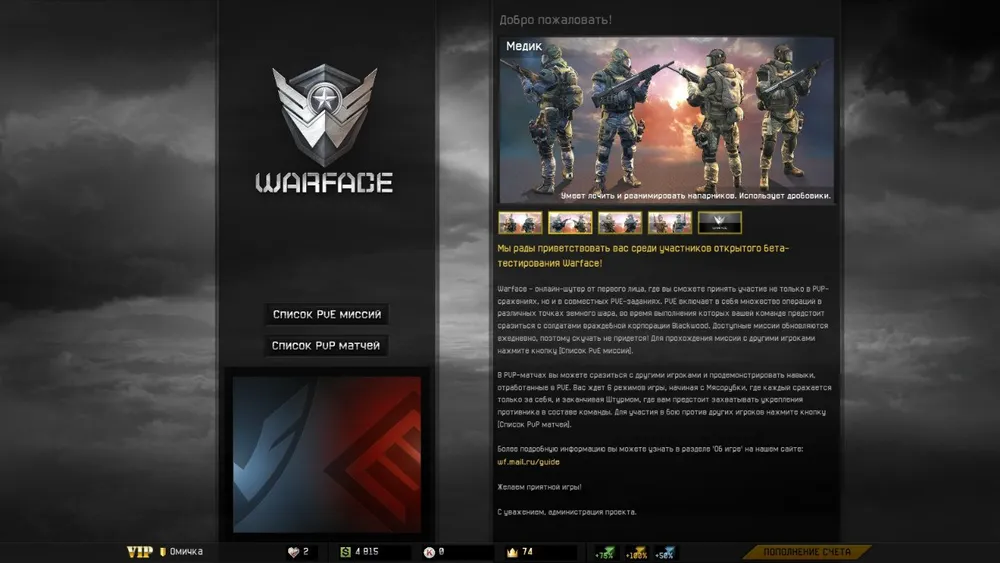1000x563 pixels.
Task: Click the Warface winged shield logo
Action: click(x=325, y=115)
